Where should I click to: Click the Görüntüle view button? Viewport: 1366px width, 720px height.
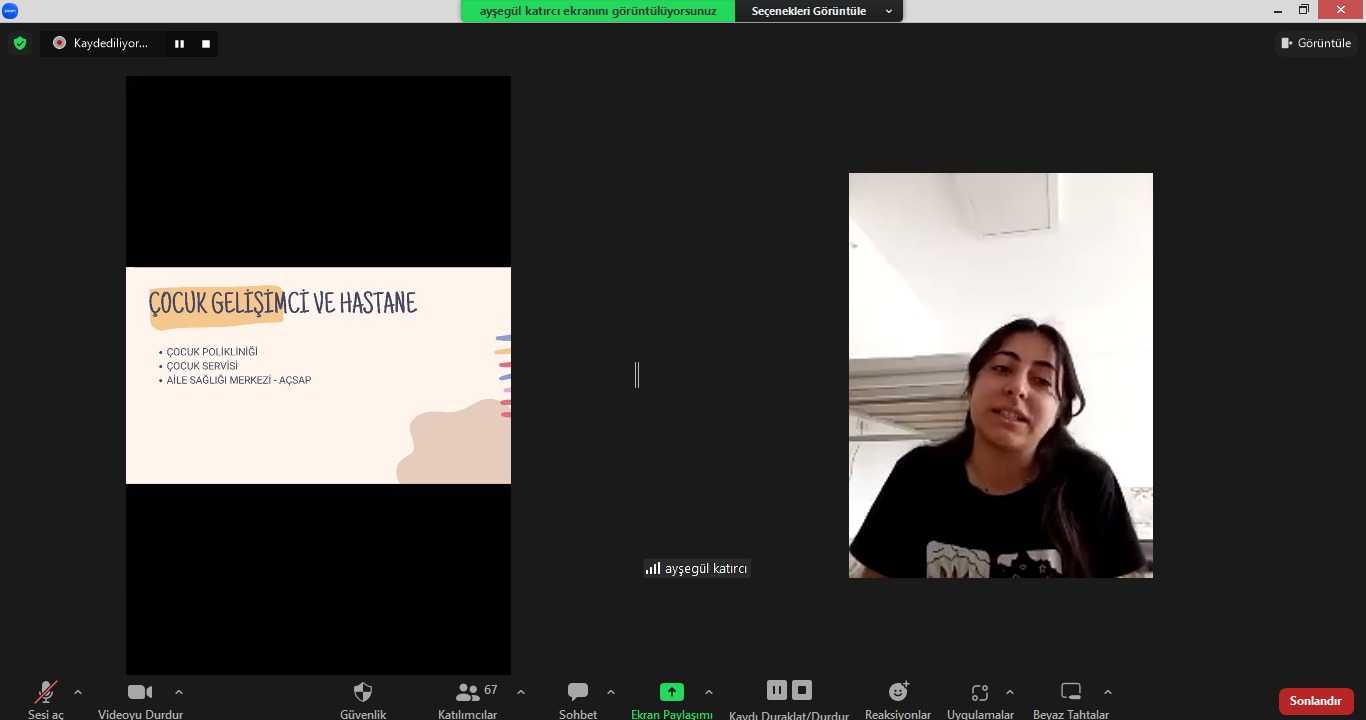pyautogui.click(x=1316, y=43)
